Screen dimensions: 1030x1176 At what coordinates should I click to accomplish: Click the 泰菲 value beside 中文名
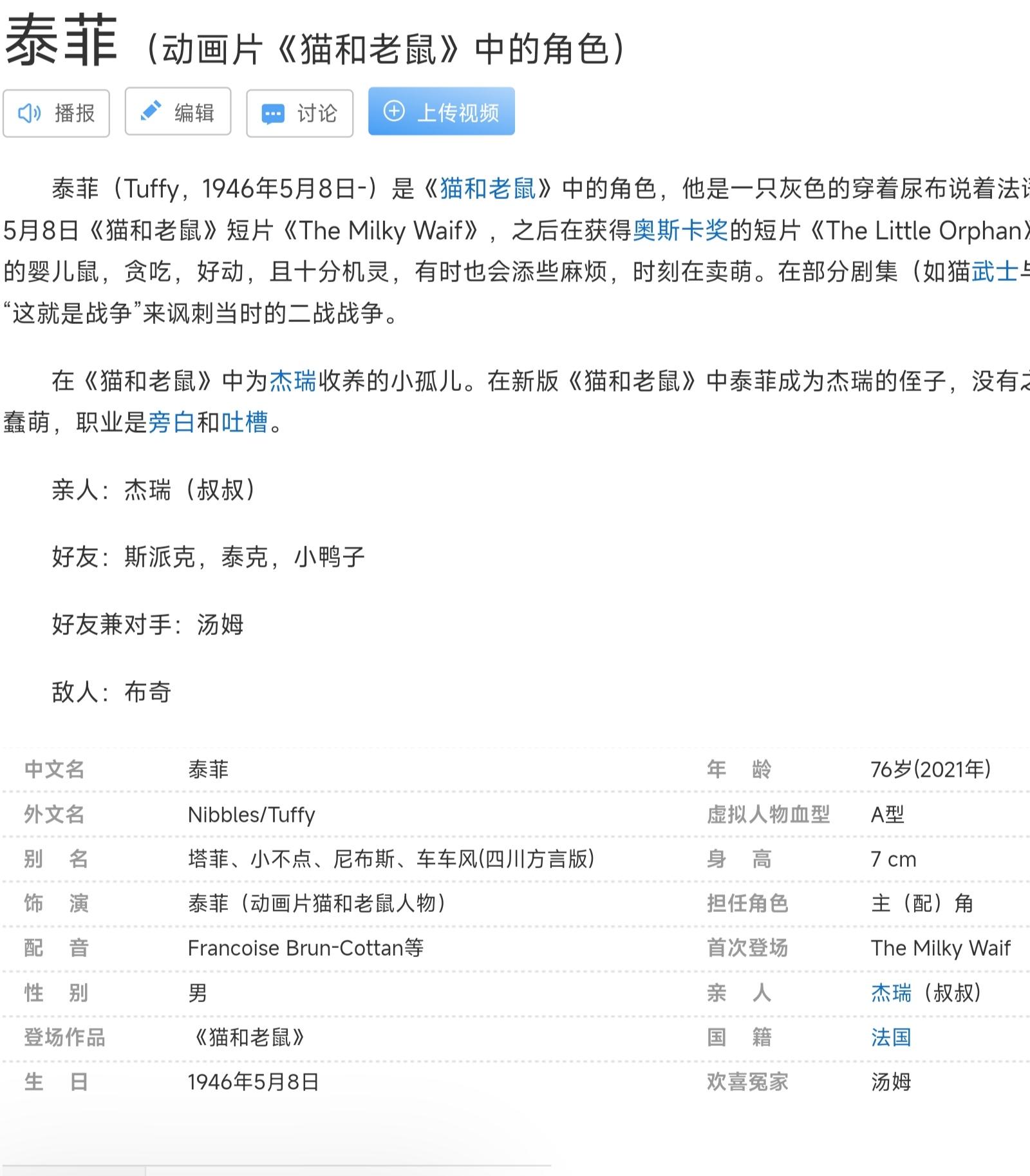209,769
